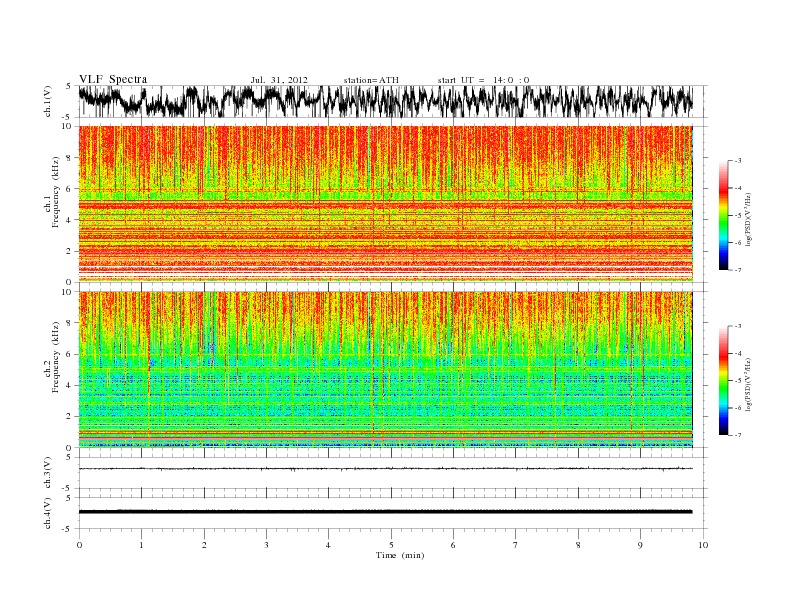Click the thick ch.4 voltage trace

pyautogui.click(x=385, y=512)
